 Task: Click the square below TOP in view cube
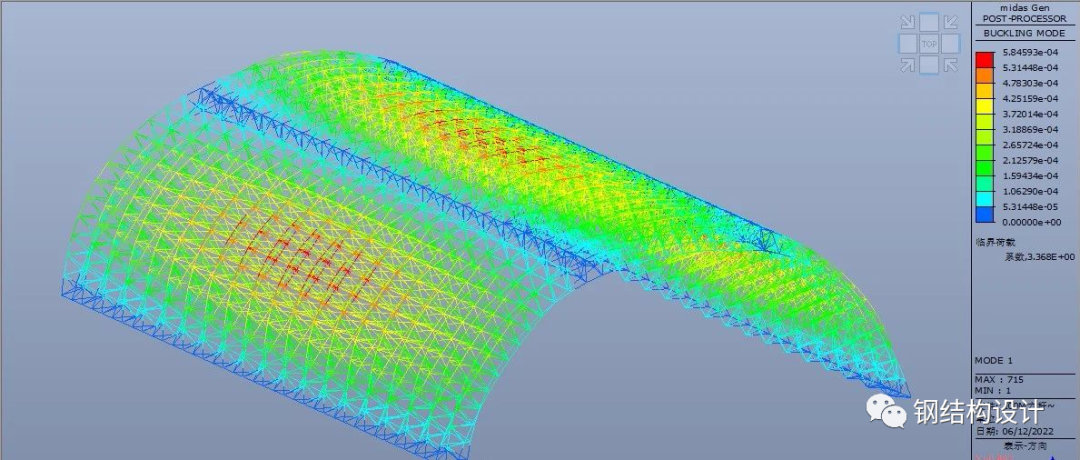click(928, 65)
